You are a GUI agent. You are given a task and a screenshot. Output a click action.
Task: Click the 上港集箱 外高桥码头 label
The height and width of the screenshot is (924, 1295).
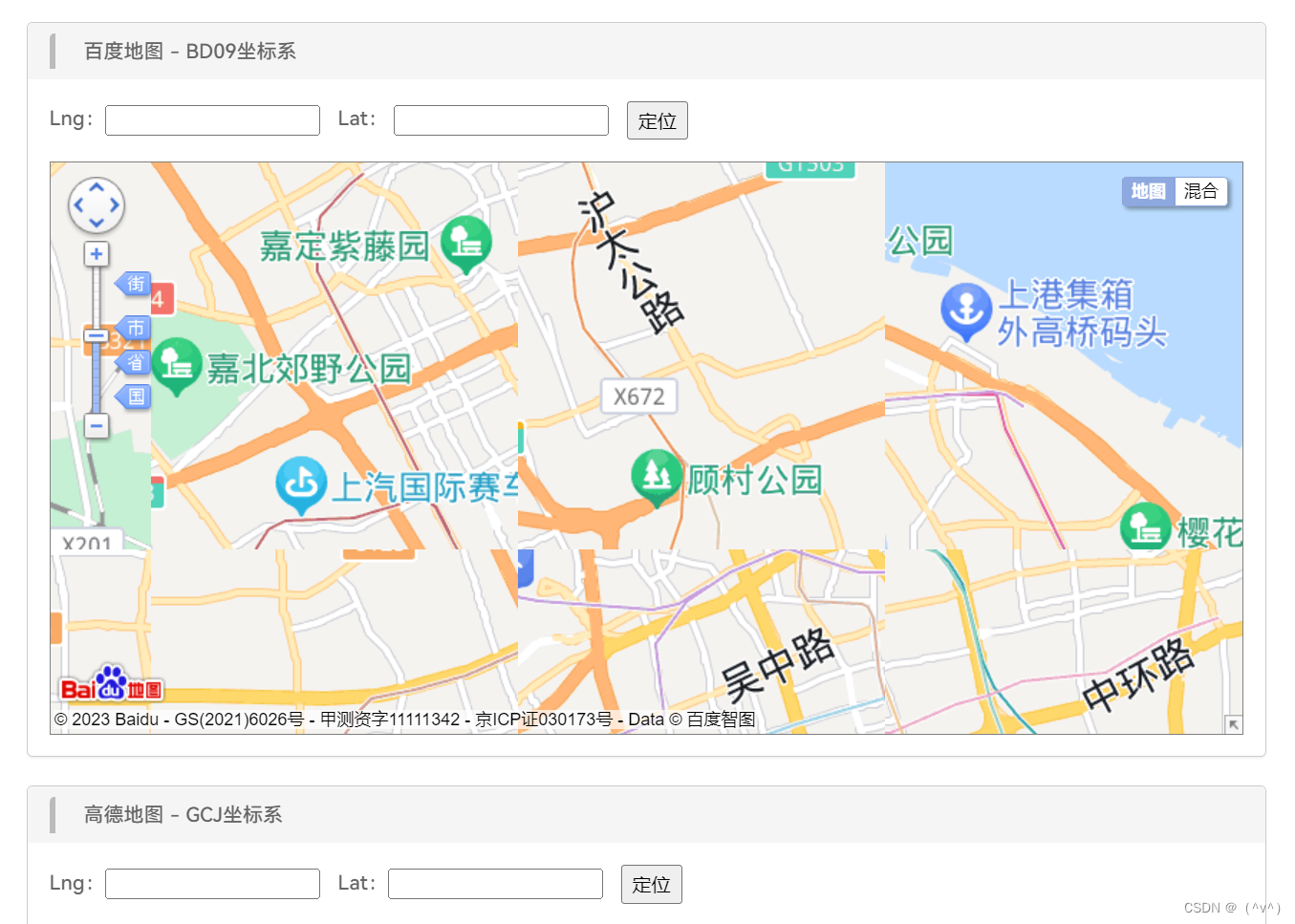pos(1082,313)
